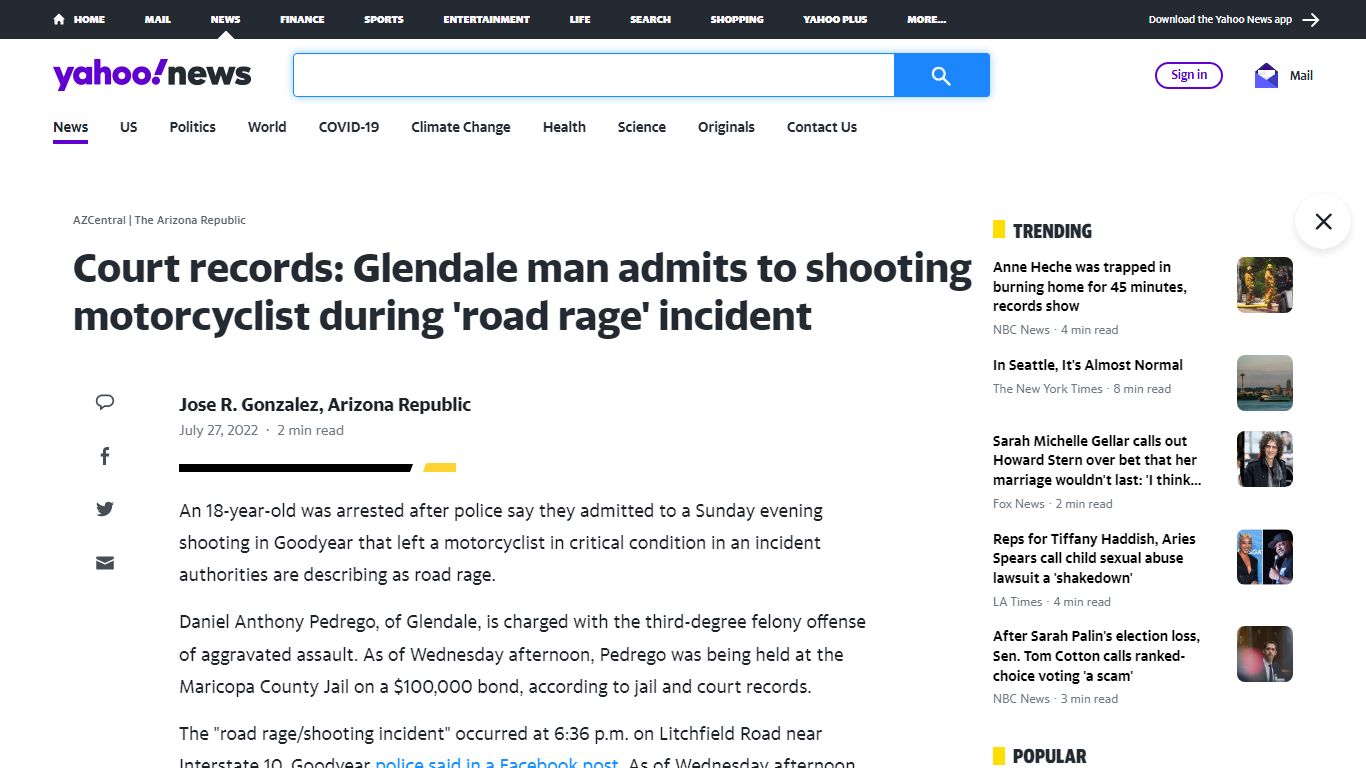1366x768 pixels.
Task: Open the Anne Heche trapped in burning home story
Action: tap(1089, 287)
